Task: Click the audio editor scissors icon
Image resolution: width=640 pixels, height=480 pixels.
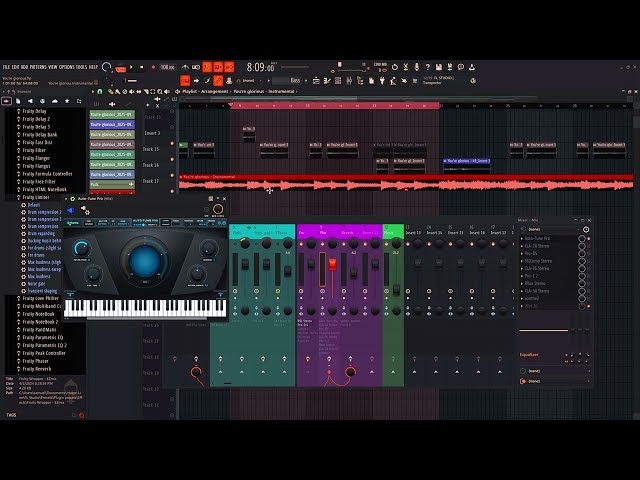Action: tap(406, 67)
